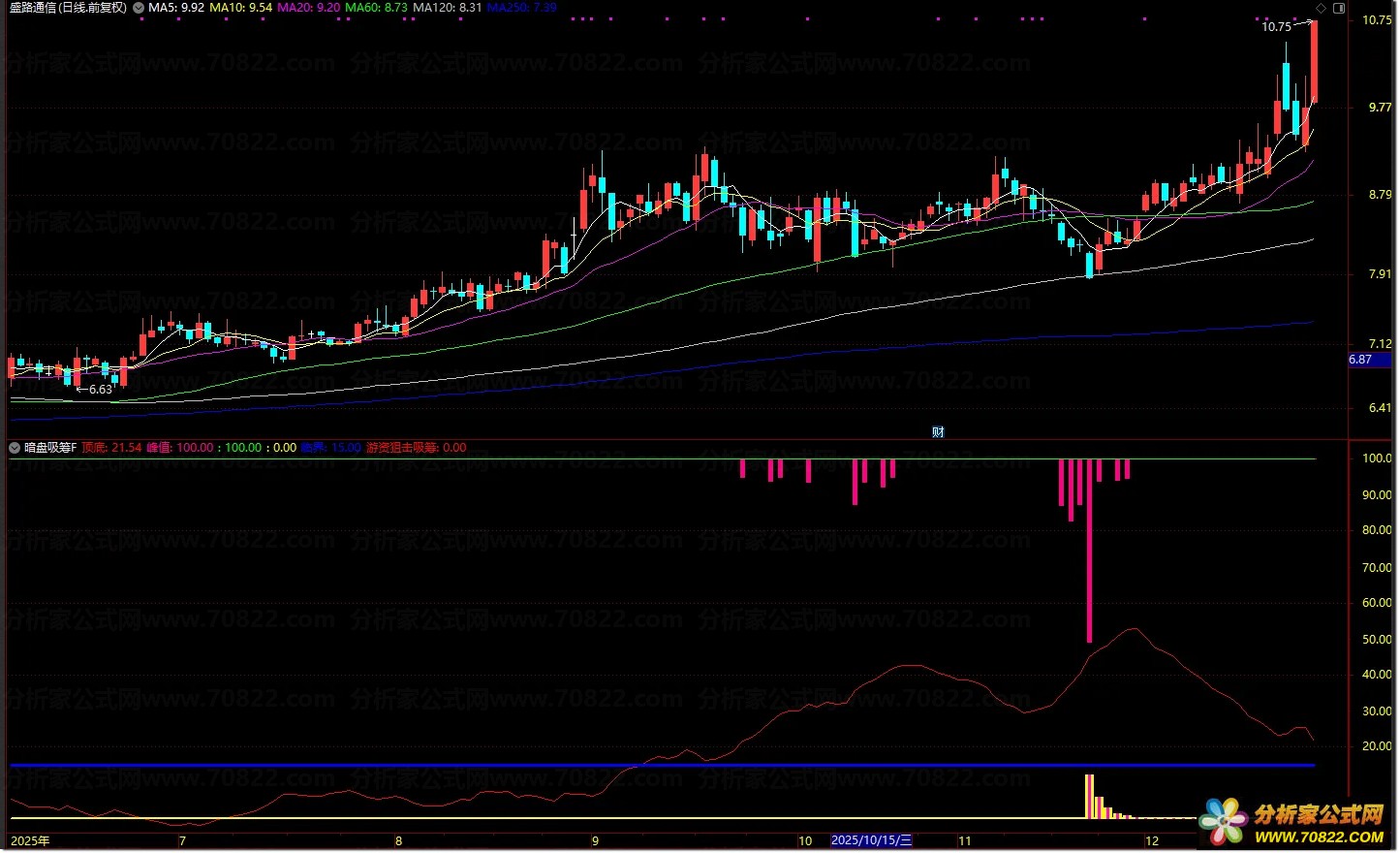Click the 顶底 indicator value label

click(x=111, y=448)
